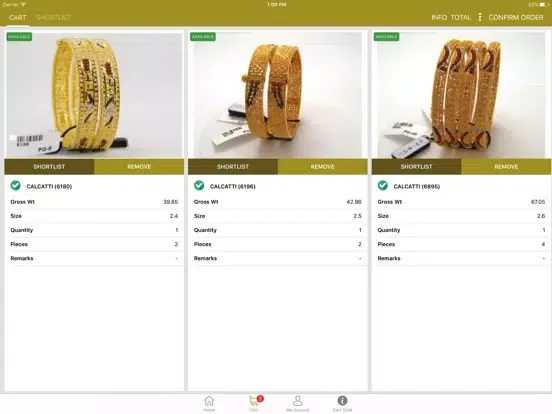Remove the CALCATTI (6895) item
Screen dimensions: 552x414
point(506,167)
